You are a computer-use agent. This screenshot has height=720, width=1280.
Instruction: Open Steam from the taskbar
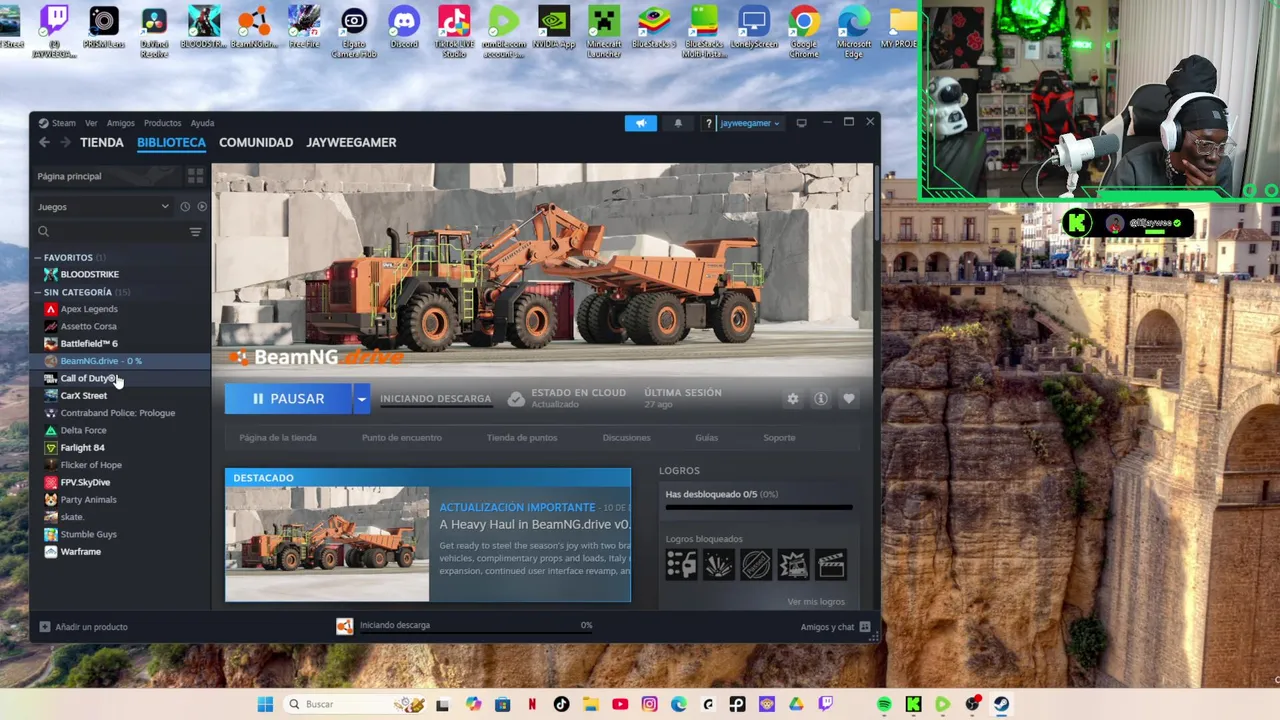point(1001,704)
